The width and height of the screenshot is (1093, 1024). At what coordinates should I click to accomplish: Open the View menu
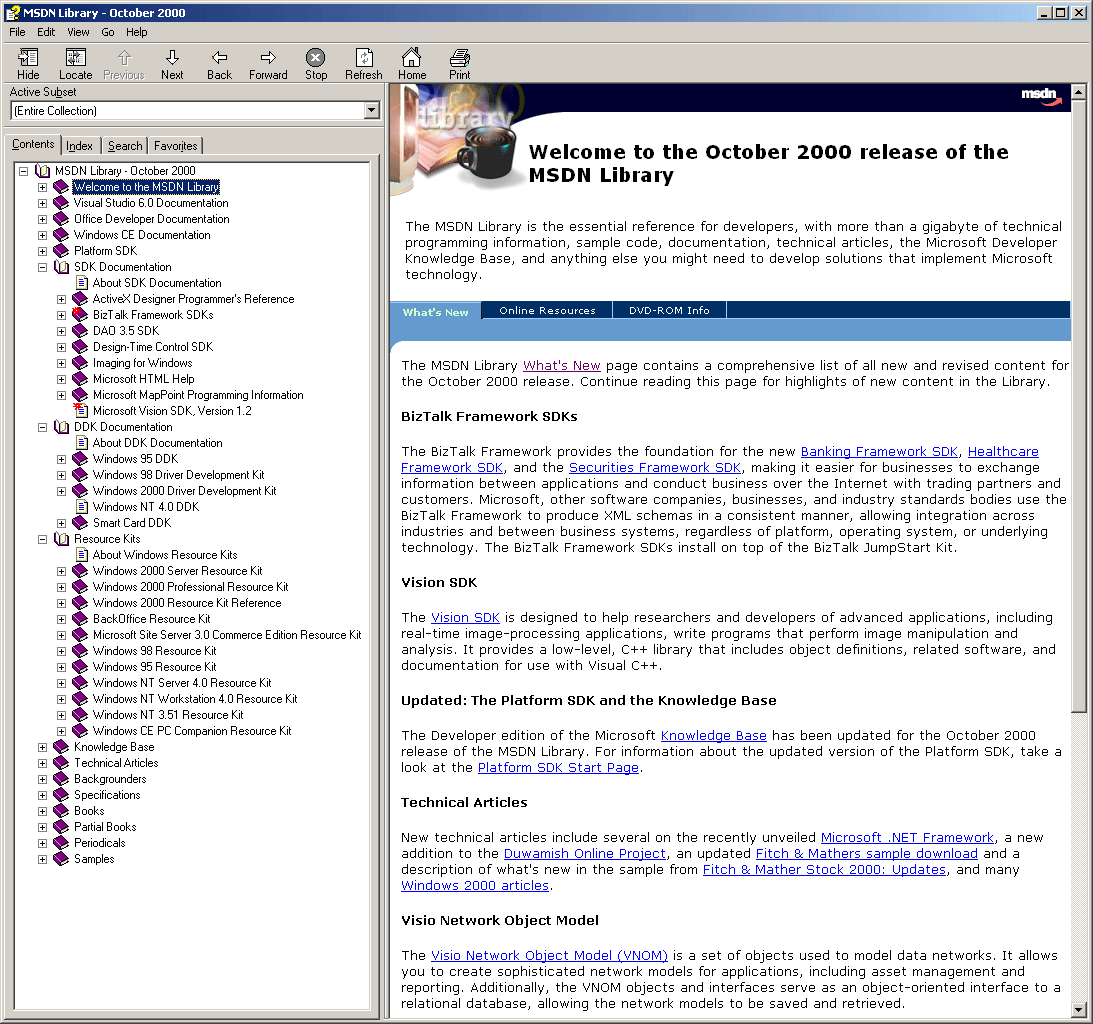click(x=78, y=32)
